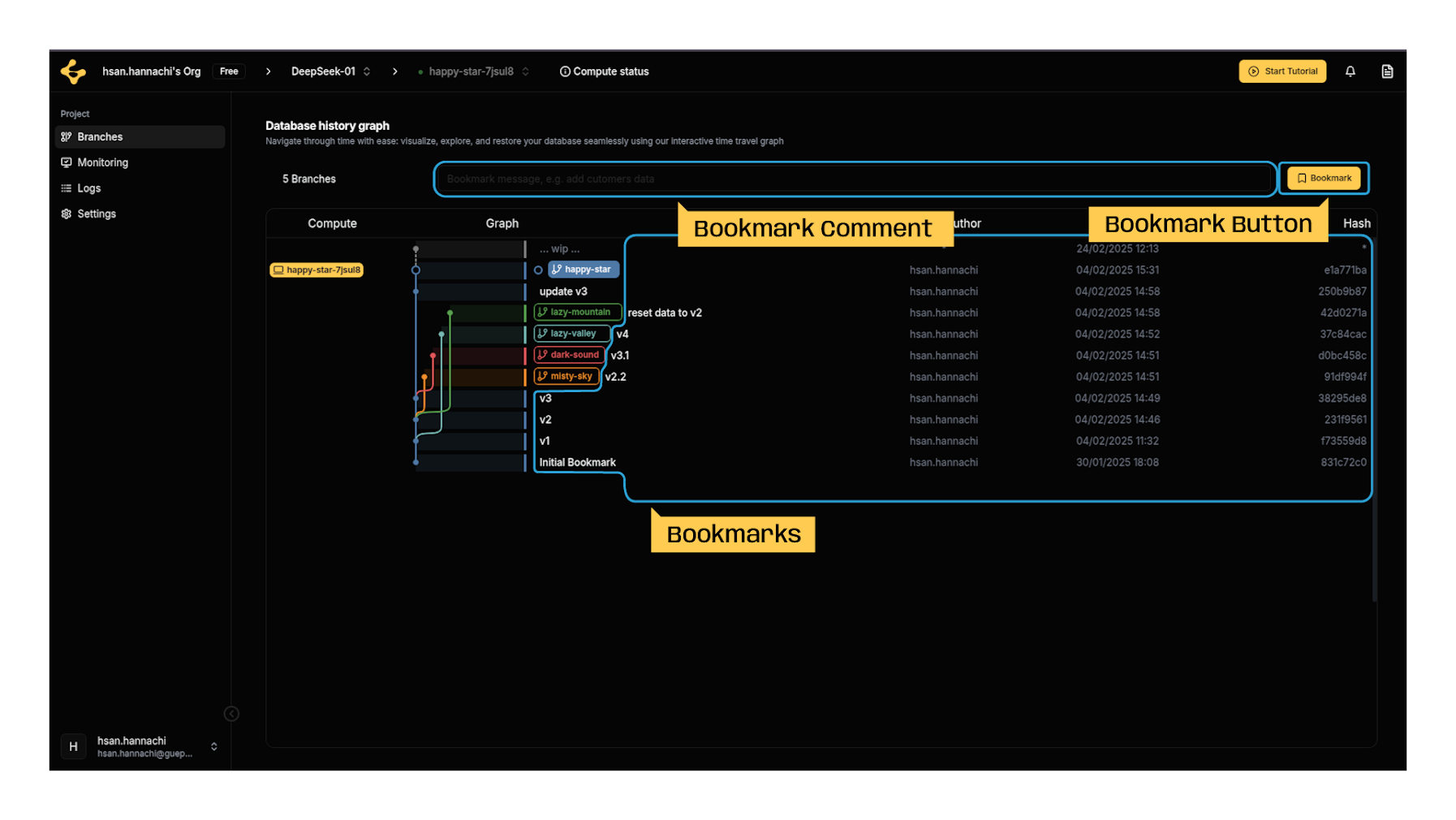Click the H user avatar
This screenshot has width=1456, height=820.
[74, 746]
